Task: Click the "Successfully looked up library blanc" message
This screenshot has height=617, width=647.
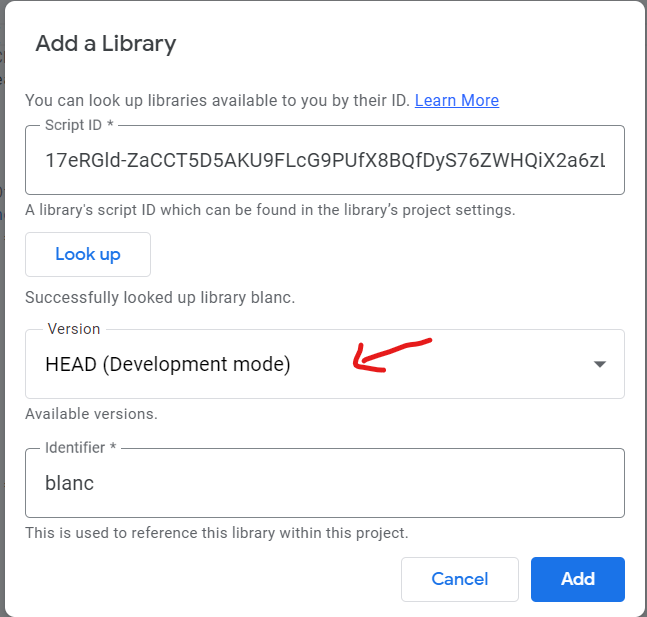Action: 160,298
